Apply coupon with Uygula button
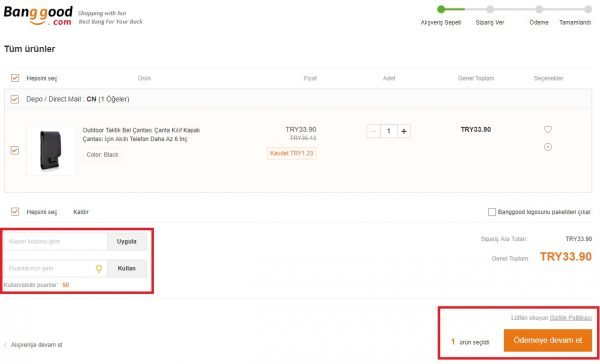Screen dimensions: 600x364 (x=127, y=242)
